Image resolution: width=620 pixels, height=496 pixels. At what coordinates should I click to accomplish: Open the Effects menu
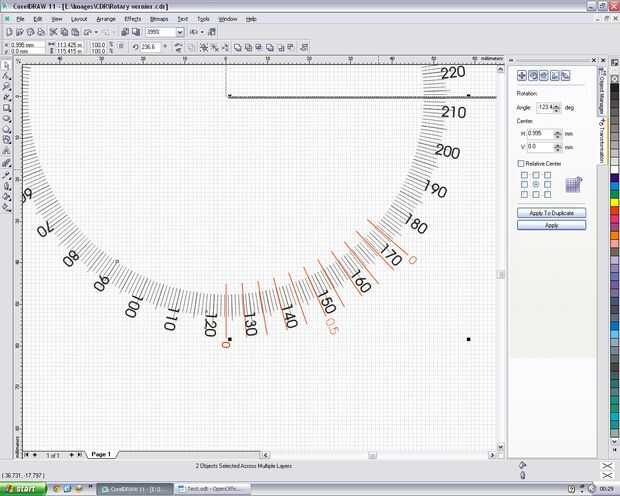tap(133, 19)
